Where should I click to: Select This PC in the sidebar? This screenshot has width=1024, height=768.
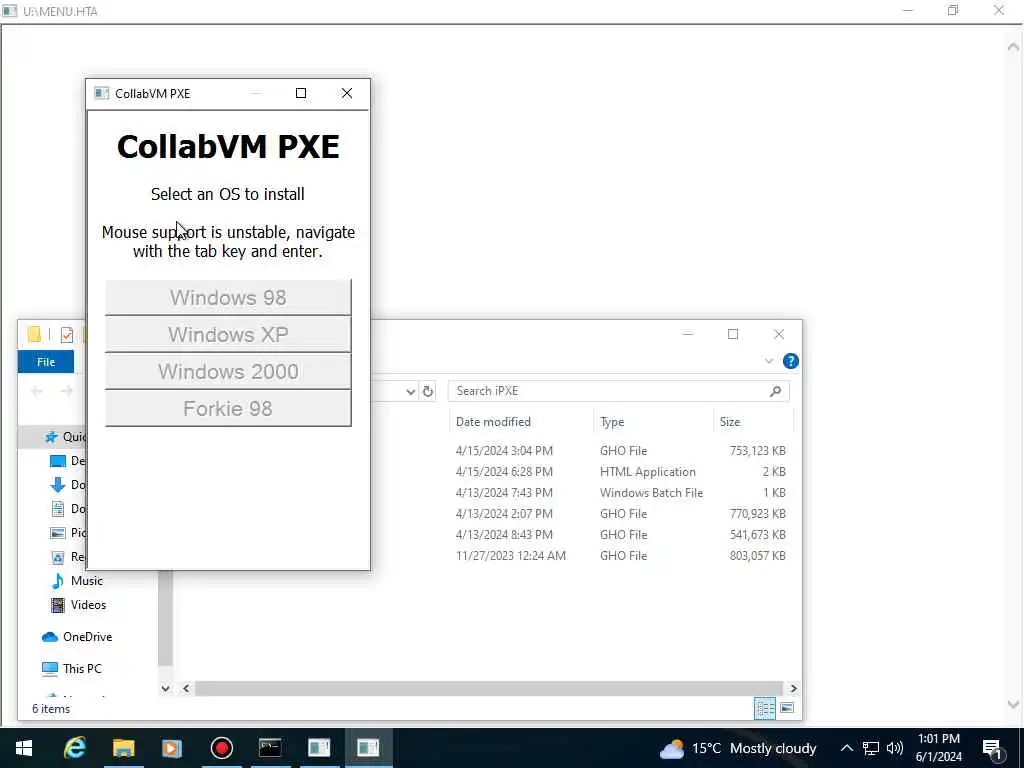tap(82, 669)
